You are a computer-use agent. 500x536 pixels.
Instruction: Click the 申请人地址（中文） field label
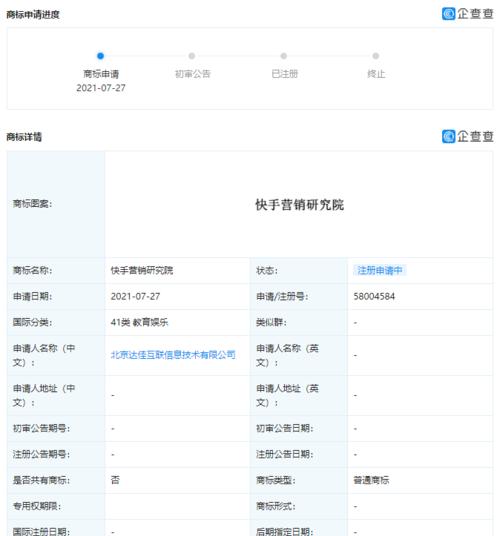[44, 395]
